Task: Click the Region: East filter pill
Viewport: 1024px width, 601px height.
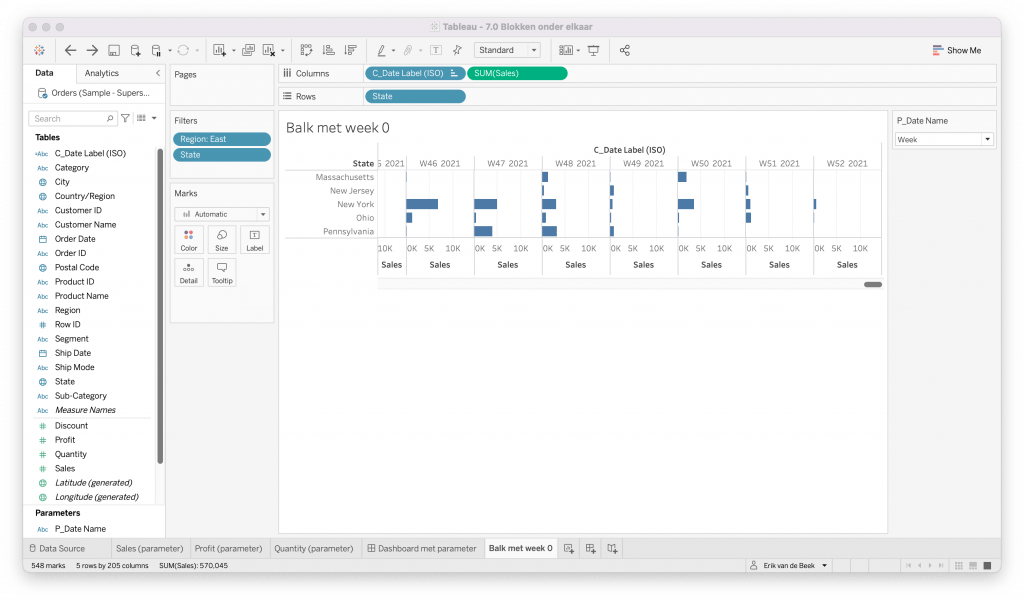Action: point(221,139)
